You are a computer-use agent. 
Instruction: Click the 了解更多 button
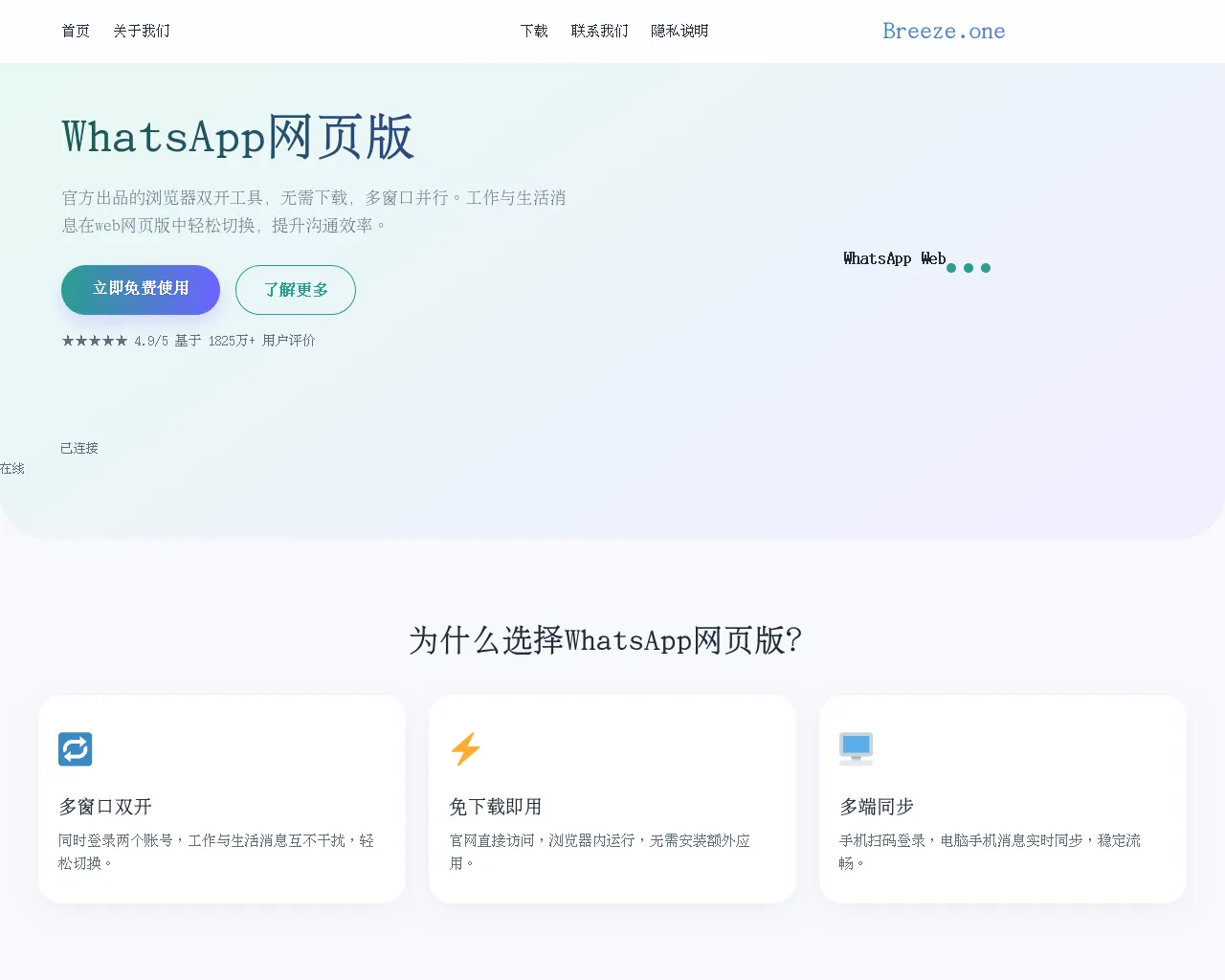coord(296,289)
